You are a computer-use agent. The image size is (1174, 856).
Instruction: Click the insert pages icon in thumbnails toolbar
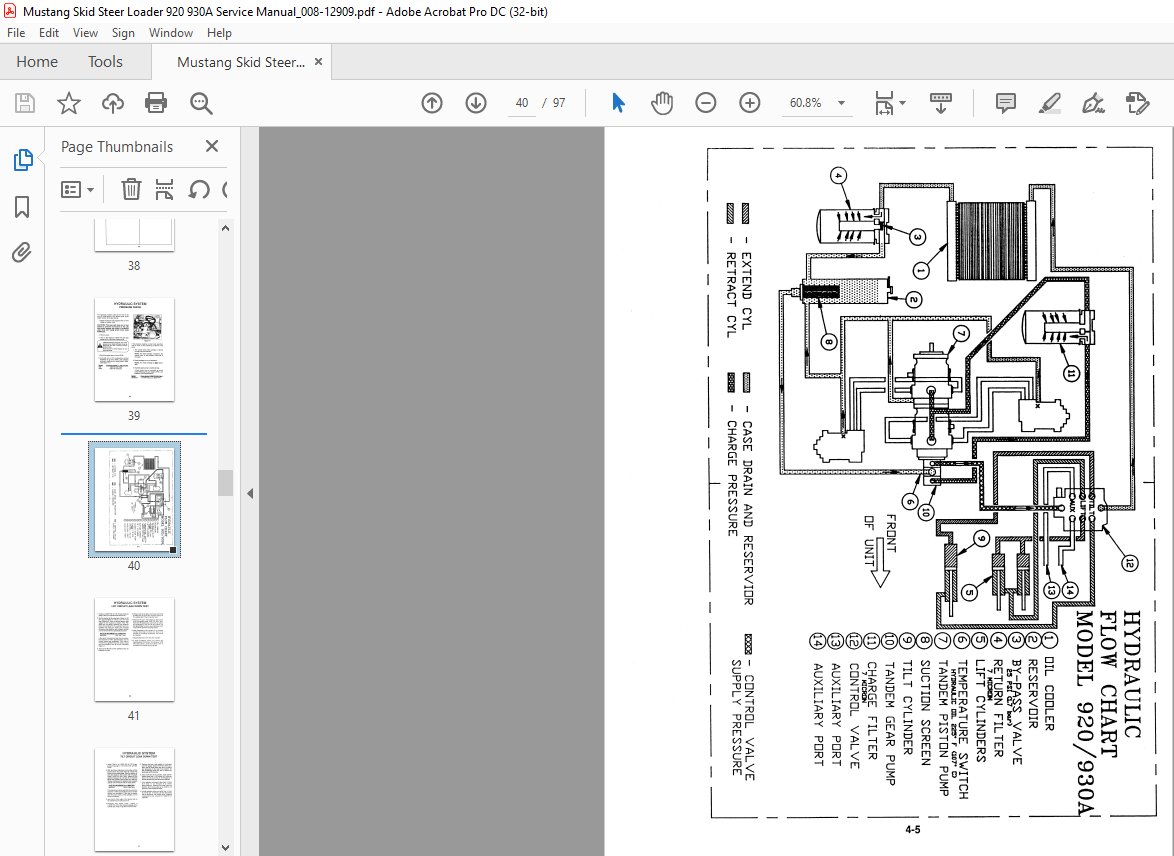(164, 189)
